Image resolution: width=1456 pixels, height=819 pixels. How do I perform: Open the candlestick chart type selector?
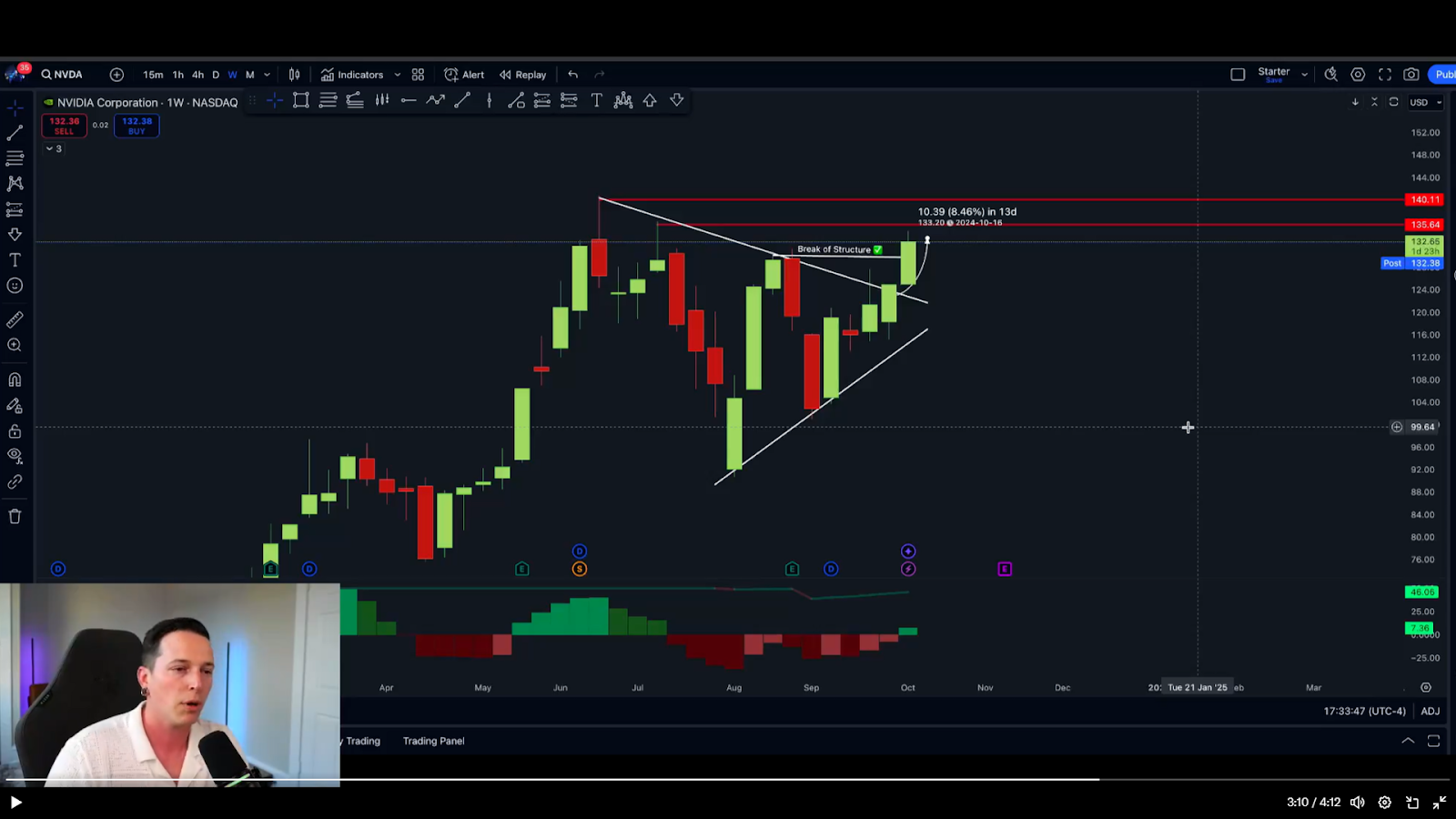click(294, 75)
